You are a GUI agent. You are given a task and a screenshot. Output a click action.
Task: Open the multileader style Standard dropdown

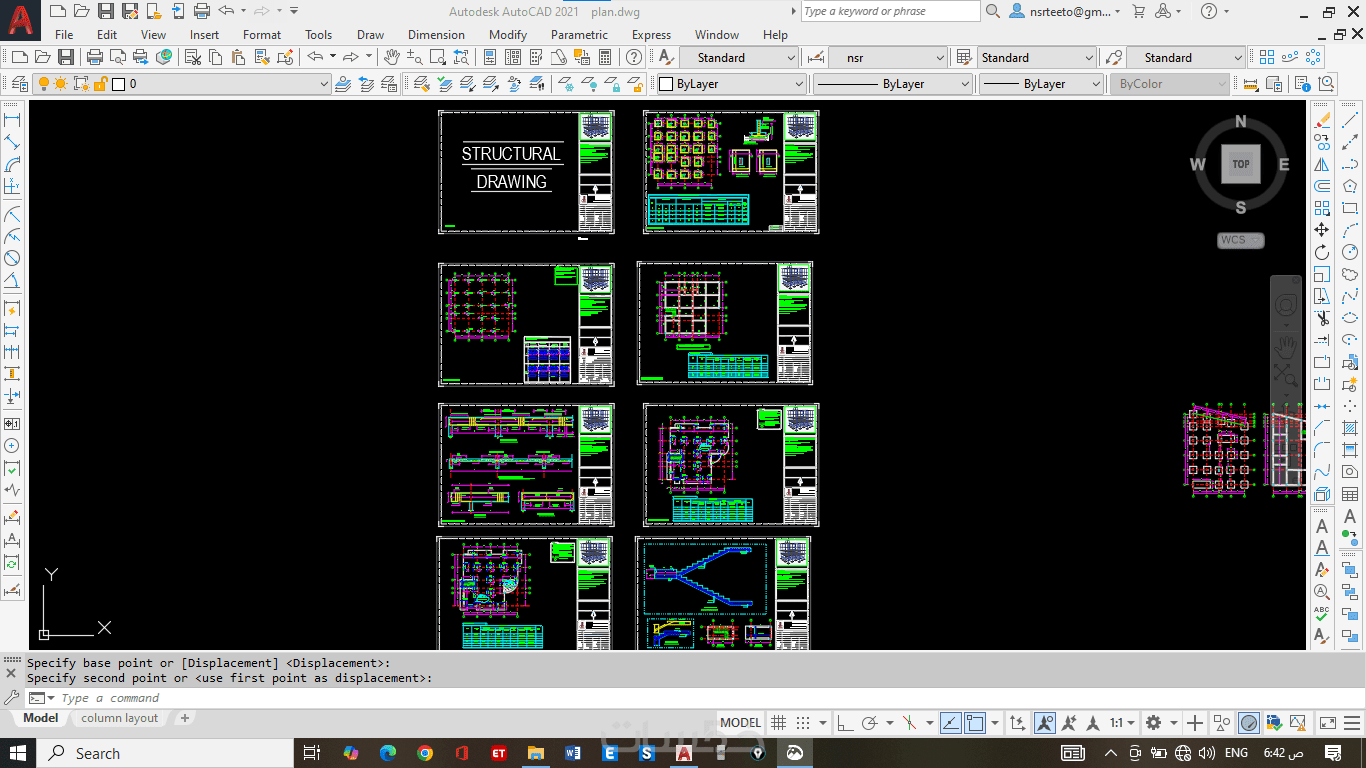click(x=1185, y=57)
